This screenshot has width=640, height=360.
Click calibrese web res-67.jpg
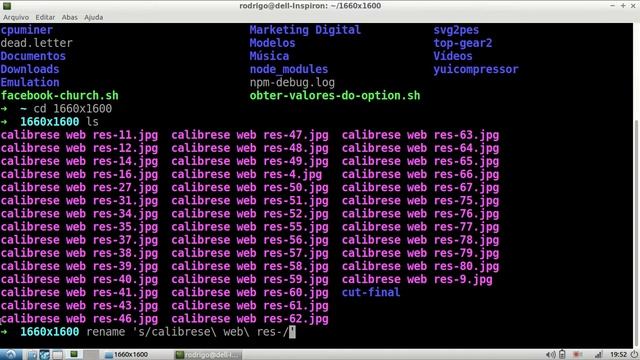pyautogui.click(x=420, y=187)
